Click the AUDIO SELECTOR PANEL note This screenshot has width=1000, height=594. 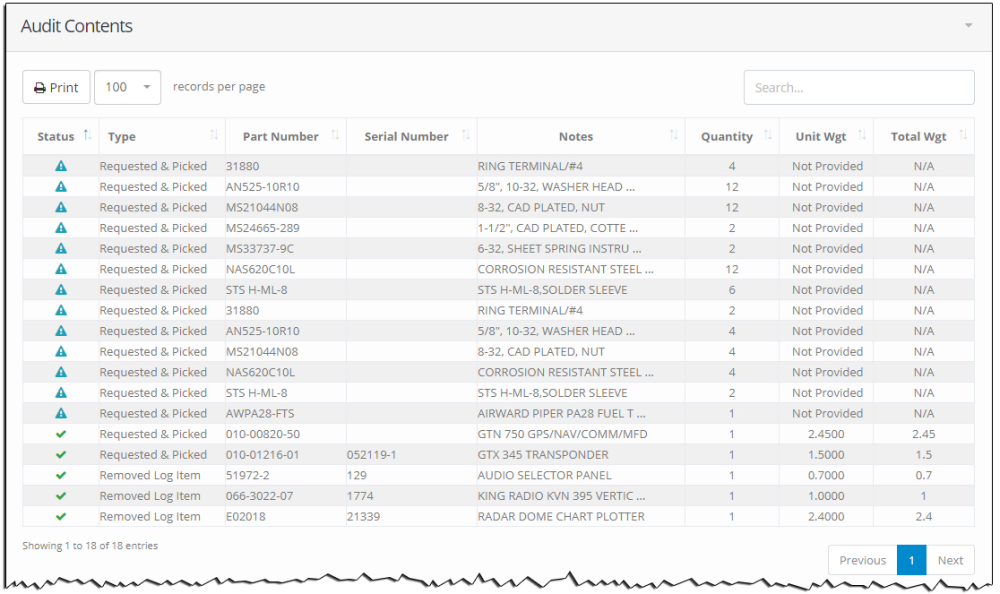[545, 475]
